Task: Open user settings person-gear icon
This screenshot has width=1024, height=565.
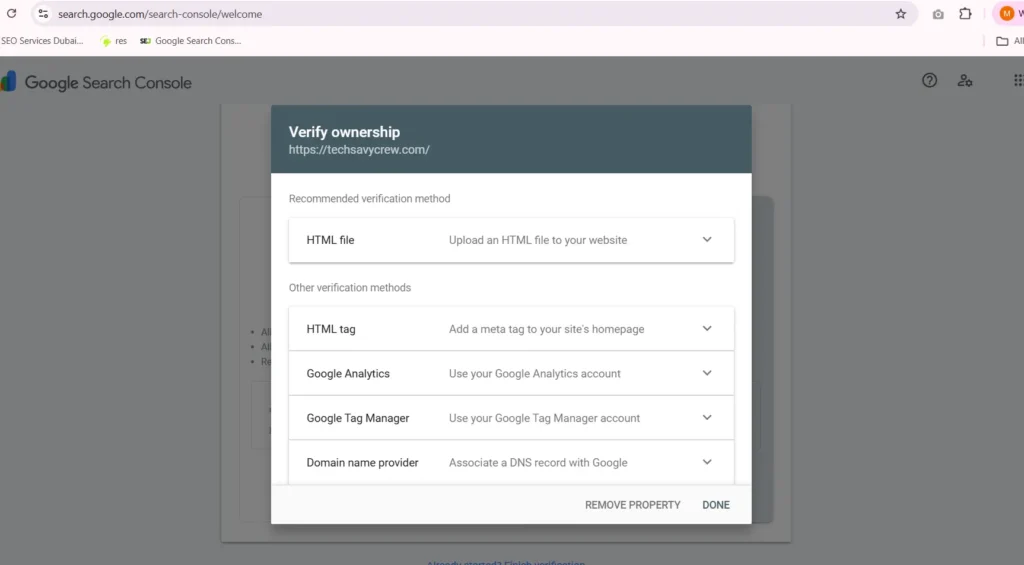Action: (x=965, y=80)
